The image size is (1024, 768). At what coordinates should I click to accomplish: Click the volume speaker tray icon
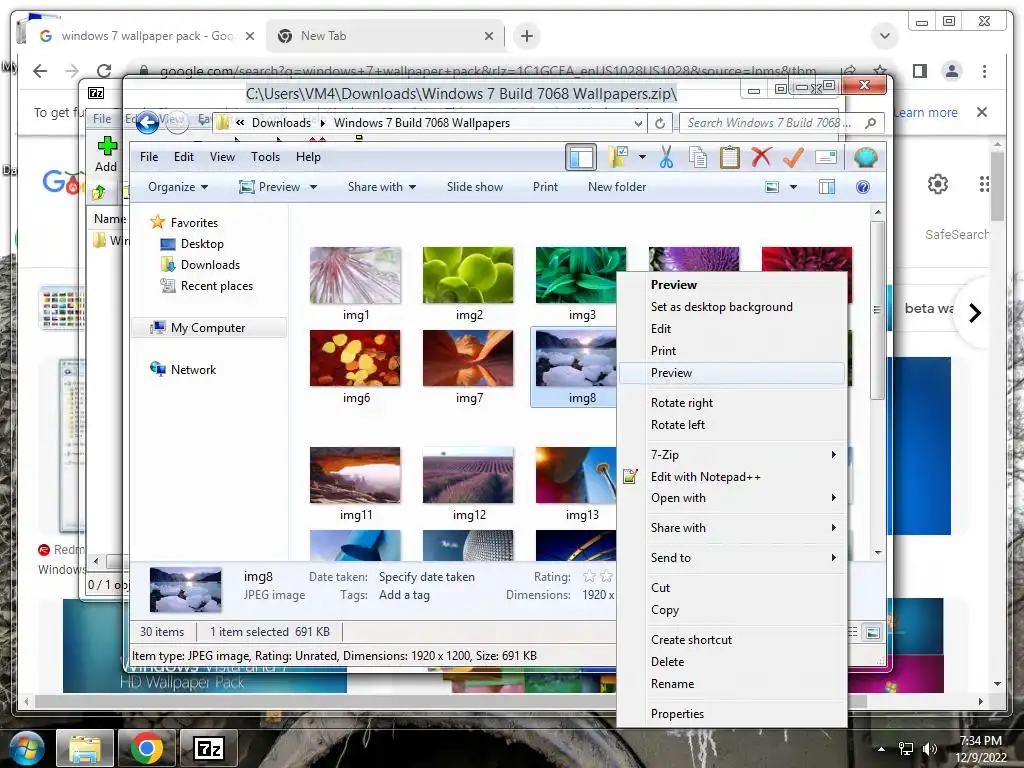(x=930, y=749)
